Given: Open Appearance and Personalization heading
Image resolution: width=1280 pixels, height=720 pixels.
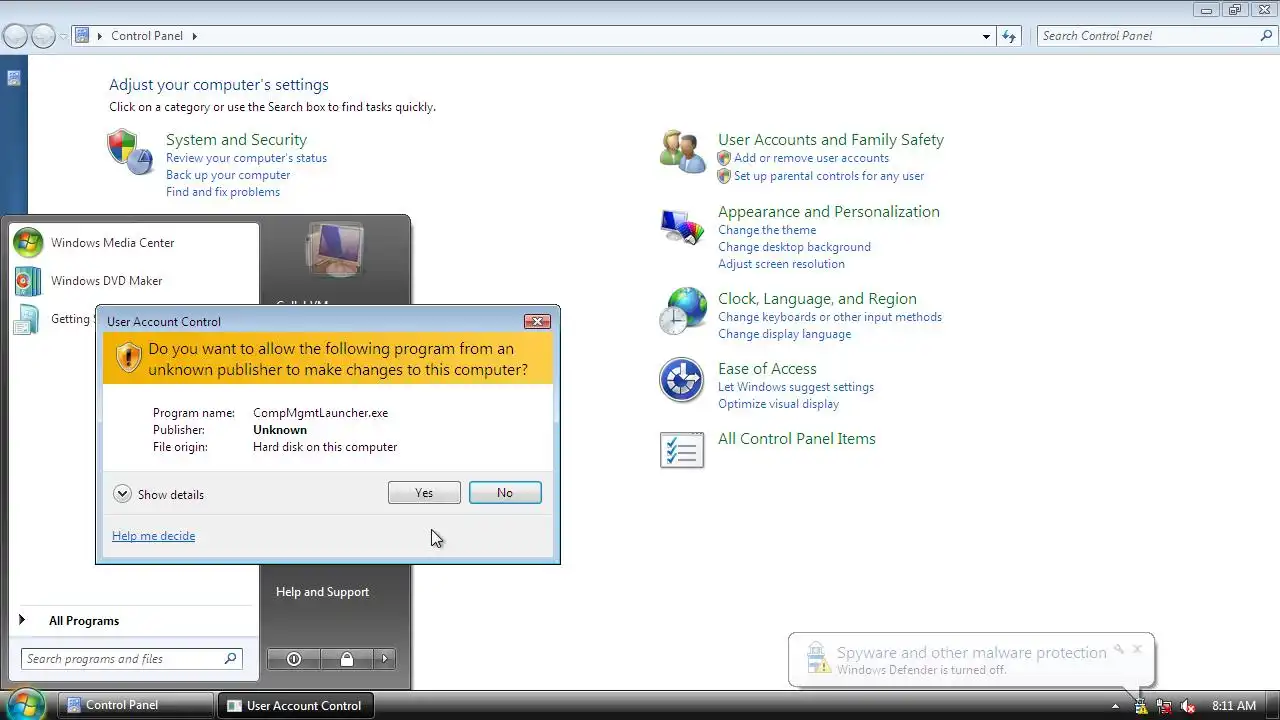Looking at the screenshot, I should click(829, 212).
